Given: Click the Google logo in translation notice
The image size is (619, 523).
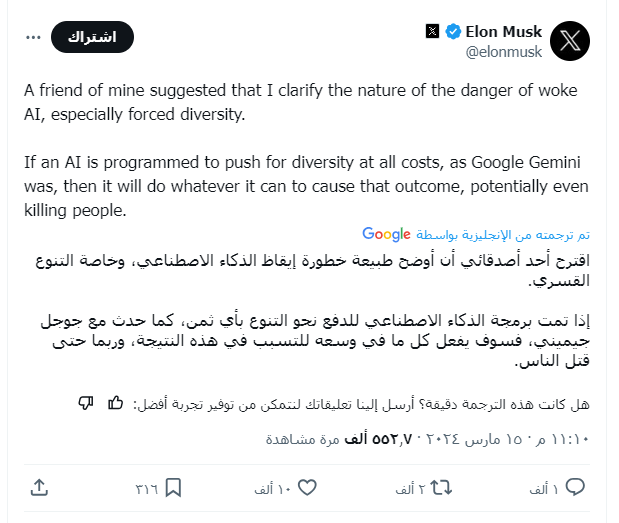Looking at the screenshot, I should pyautogui.click(x=386, y=234).
